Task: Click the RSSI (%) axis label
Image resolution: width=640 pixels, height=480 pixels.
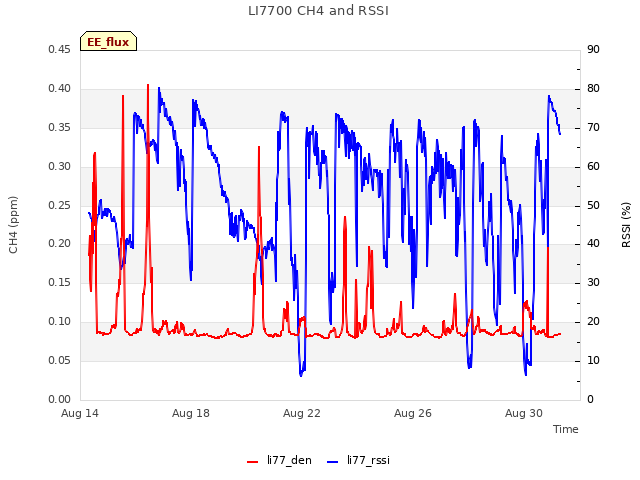Action: [x=626, y=225]
